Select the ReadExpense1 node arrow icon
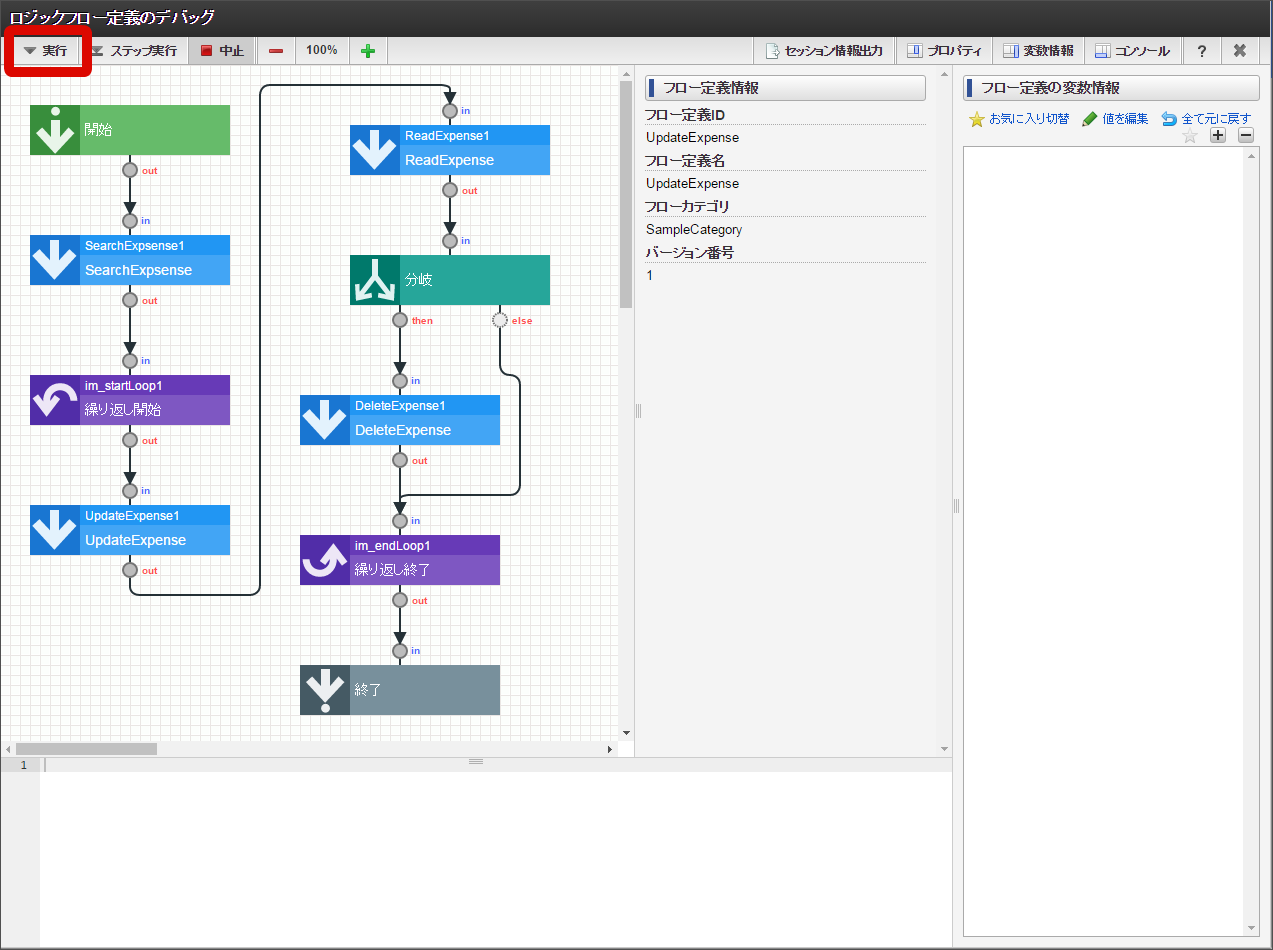 coord(375,150)
